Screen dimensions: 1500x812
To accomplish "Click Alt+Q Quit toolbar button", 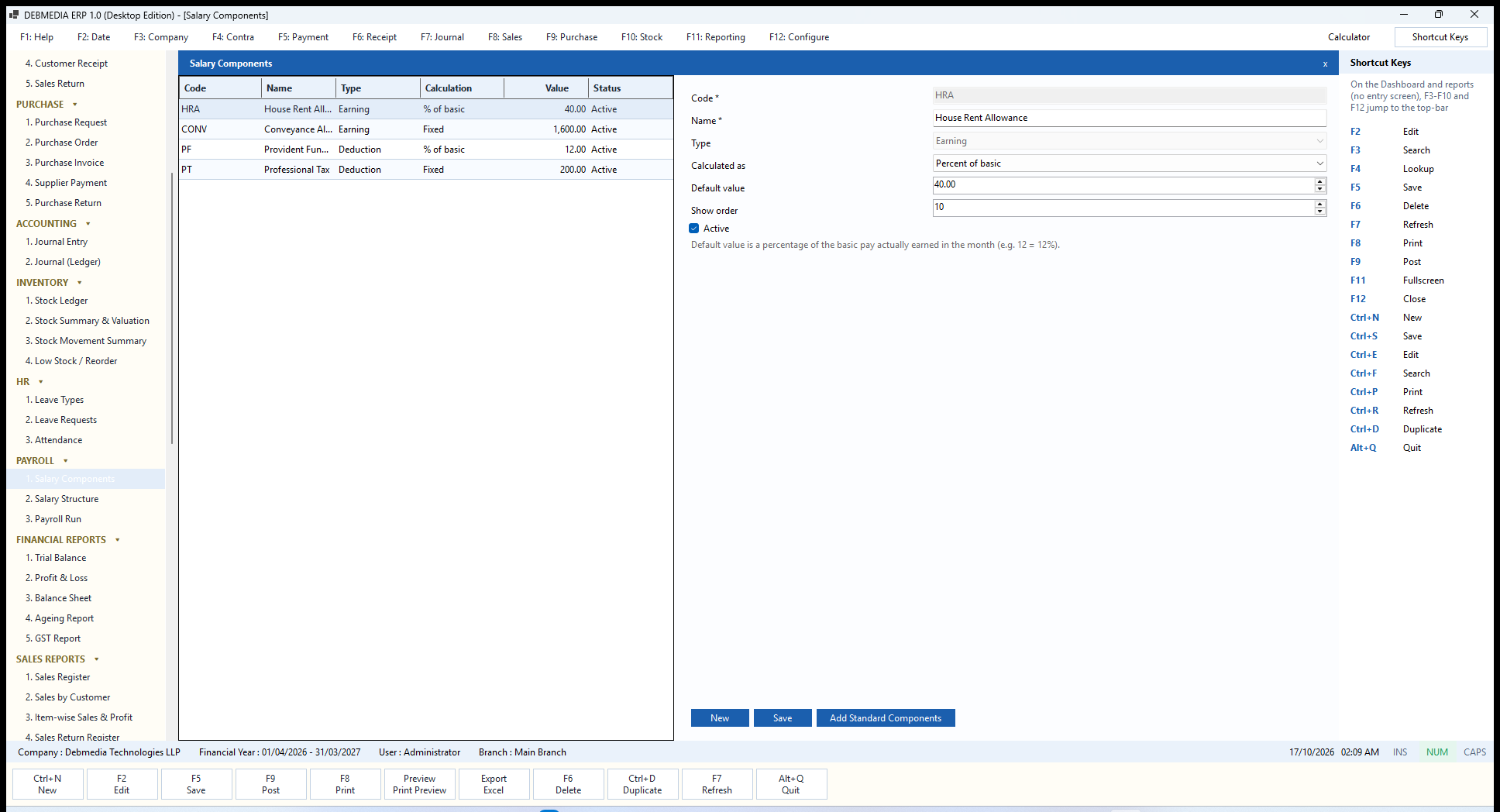I will [x=791, y=784].
